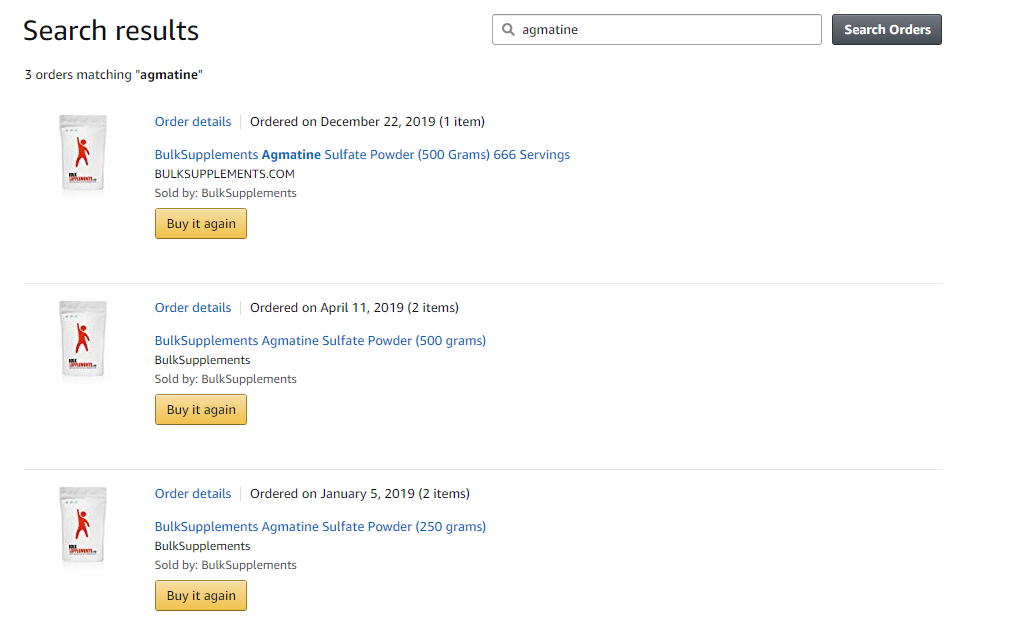
Task: Open the January 5 order product thumbnail
Action: pos(83,526)
